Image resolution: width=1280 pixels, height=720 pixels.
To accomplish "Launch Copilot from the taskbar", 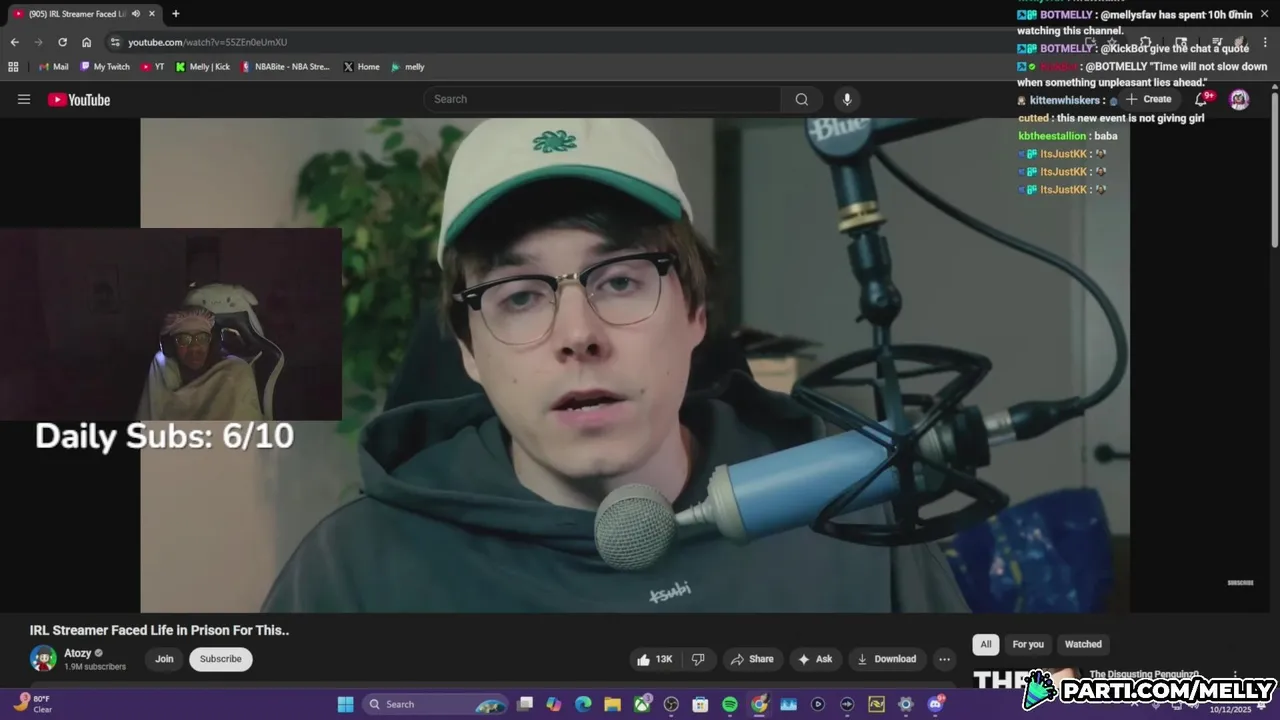I will [x=554, y=704].
